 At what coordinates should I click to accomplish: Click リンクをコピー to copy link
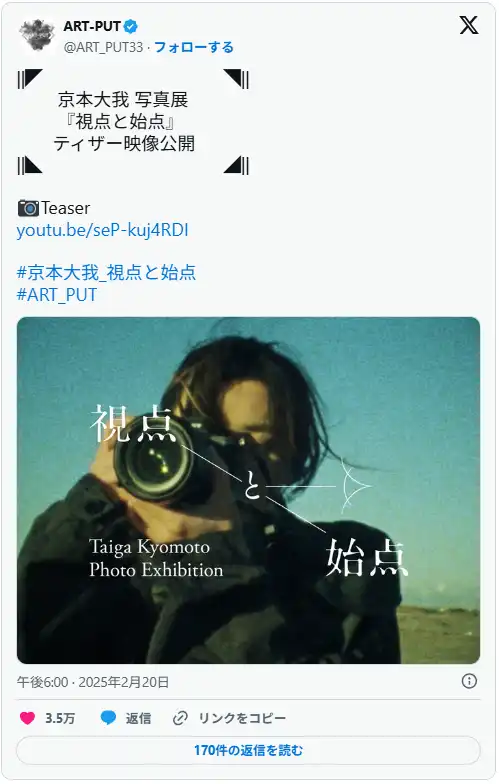click(x=242, y=718)
